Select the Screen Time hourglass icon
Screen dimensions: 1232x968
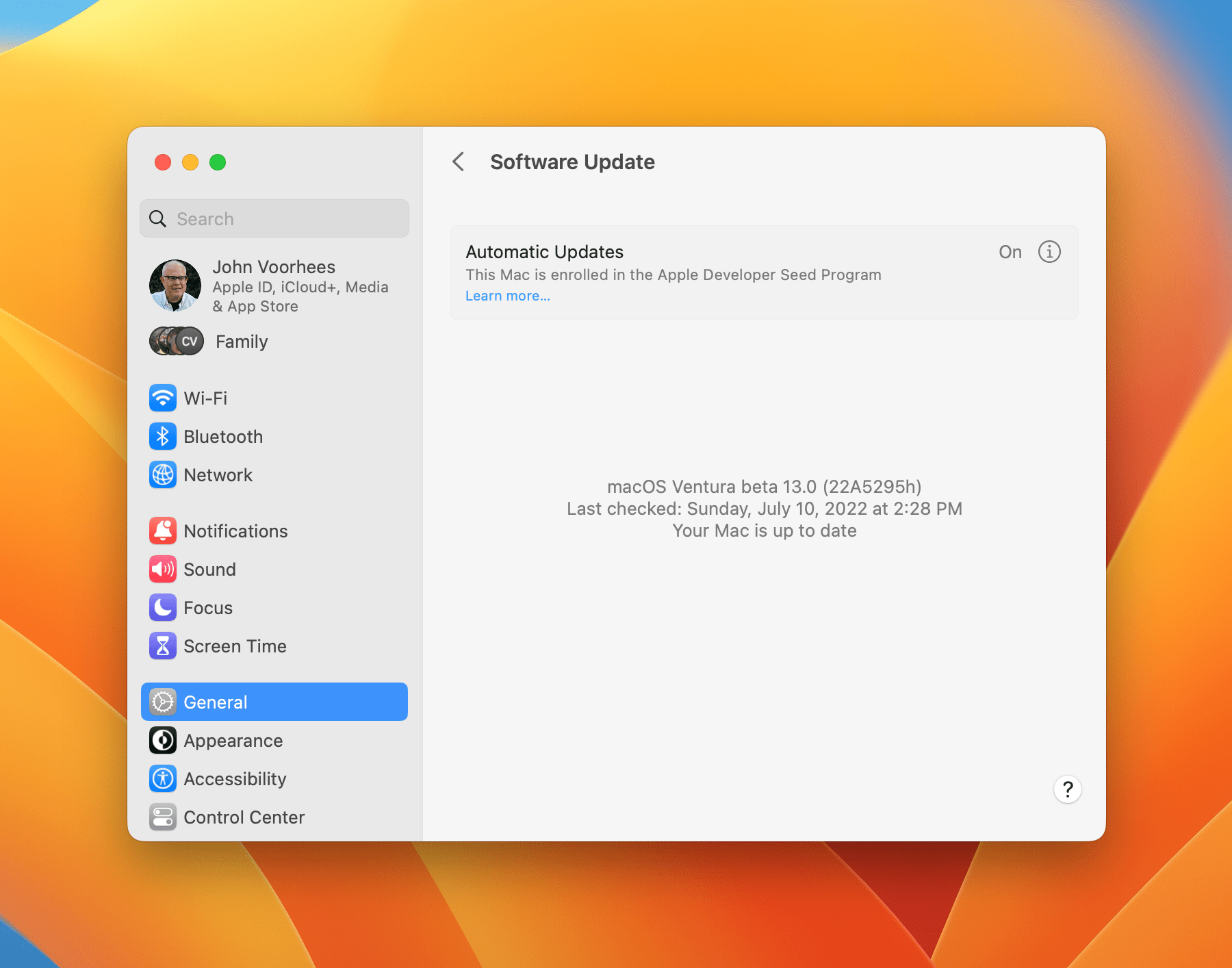pos(163,646)
